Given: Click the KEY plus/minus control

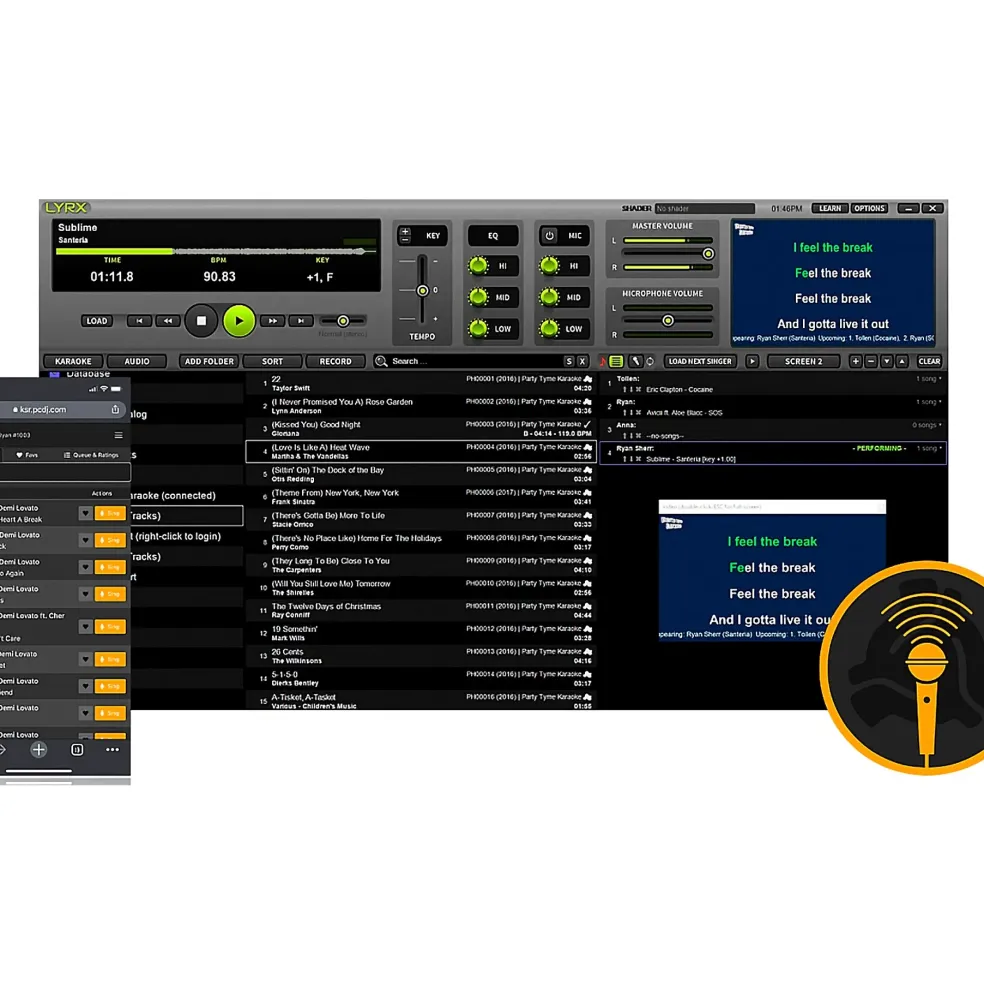Looking at the screenshot, I should (405, 236).
